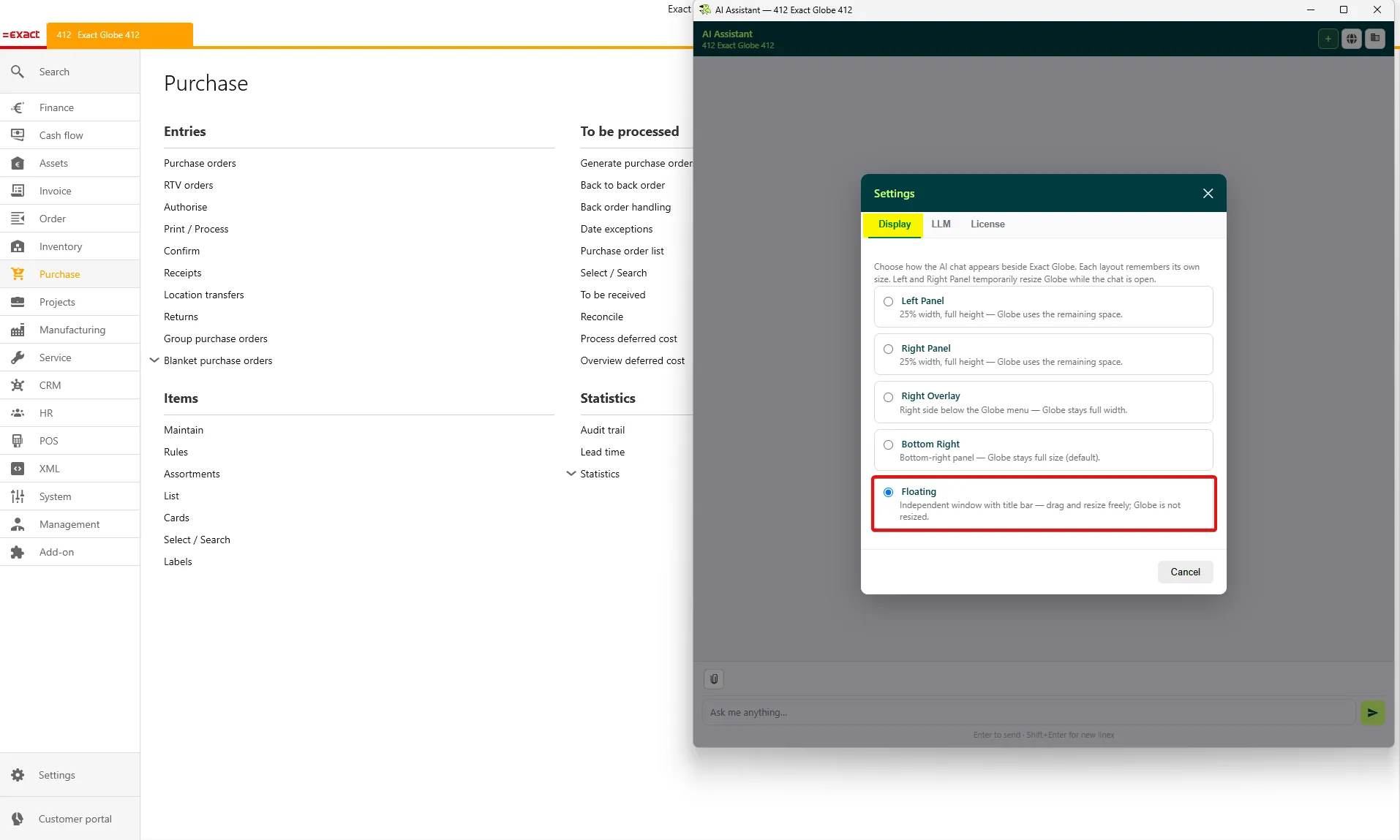Open the Purchase orders link

200,163
